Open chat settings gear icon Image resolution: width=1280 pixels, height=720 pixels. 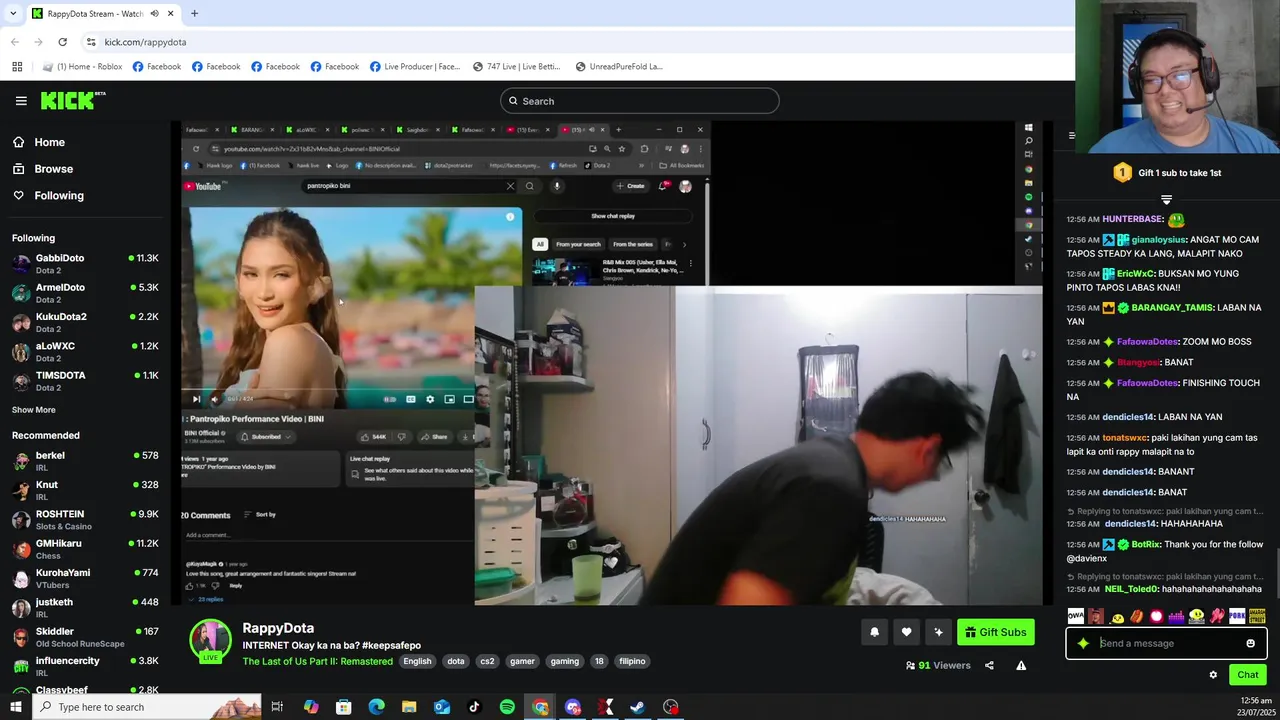pos(1213,675)
